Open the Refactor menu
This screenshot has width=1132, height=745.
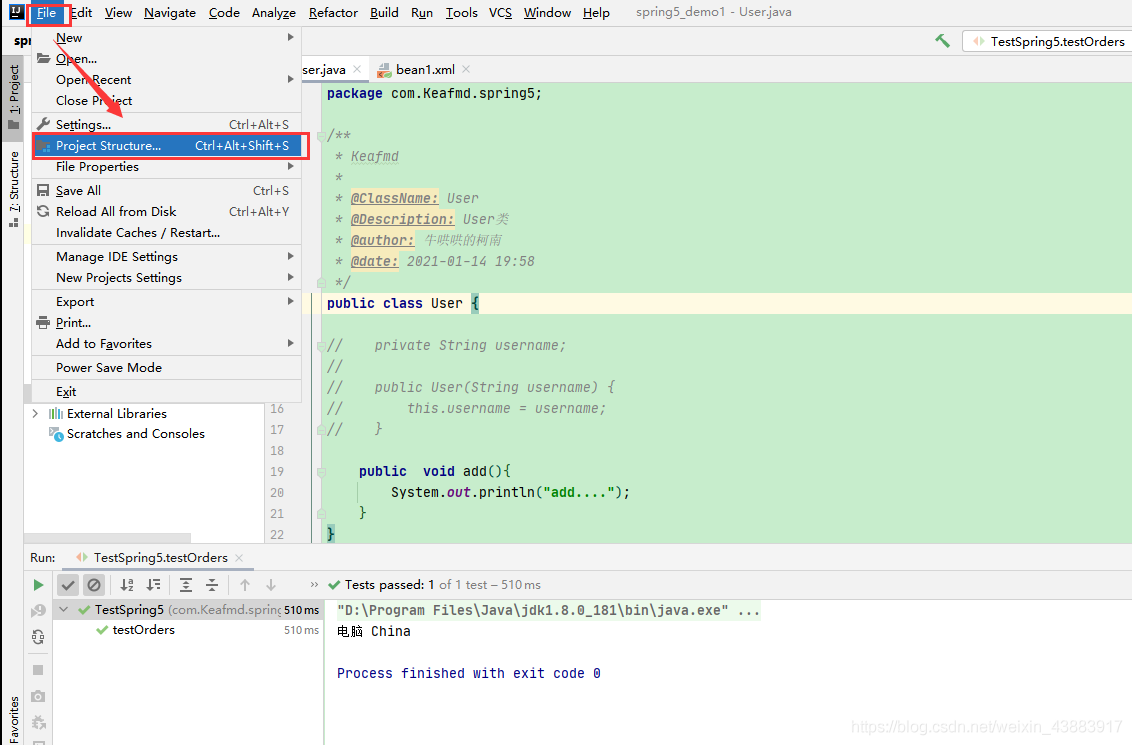click(333, 12)
